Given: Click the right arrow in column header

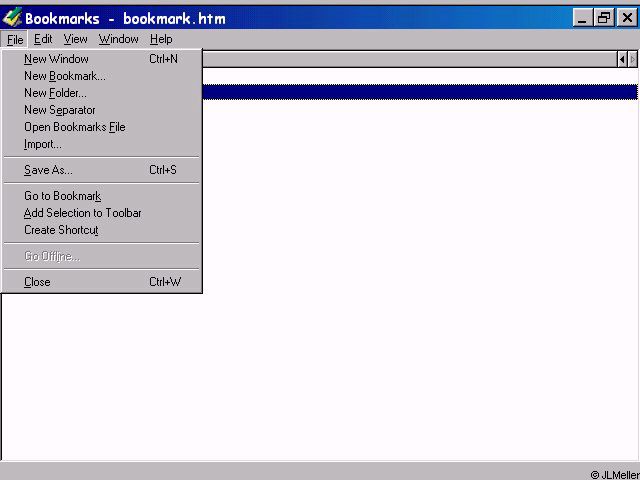Looking at the screenshot, I should [x=632, y=59].
